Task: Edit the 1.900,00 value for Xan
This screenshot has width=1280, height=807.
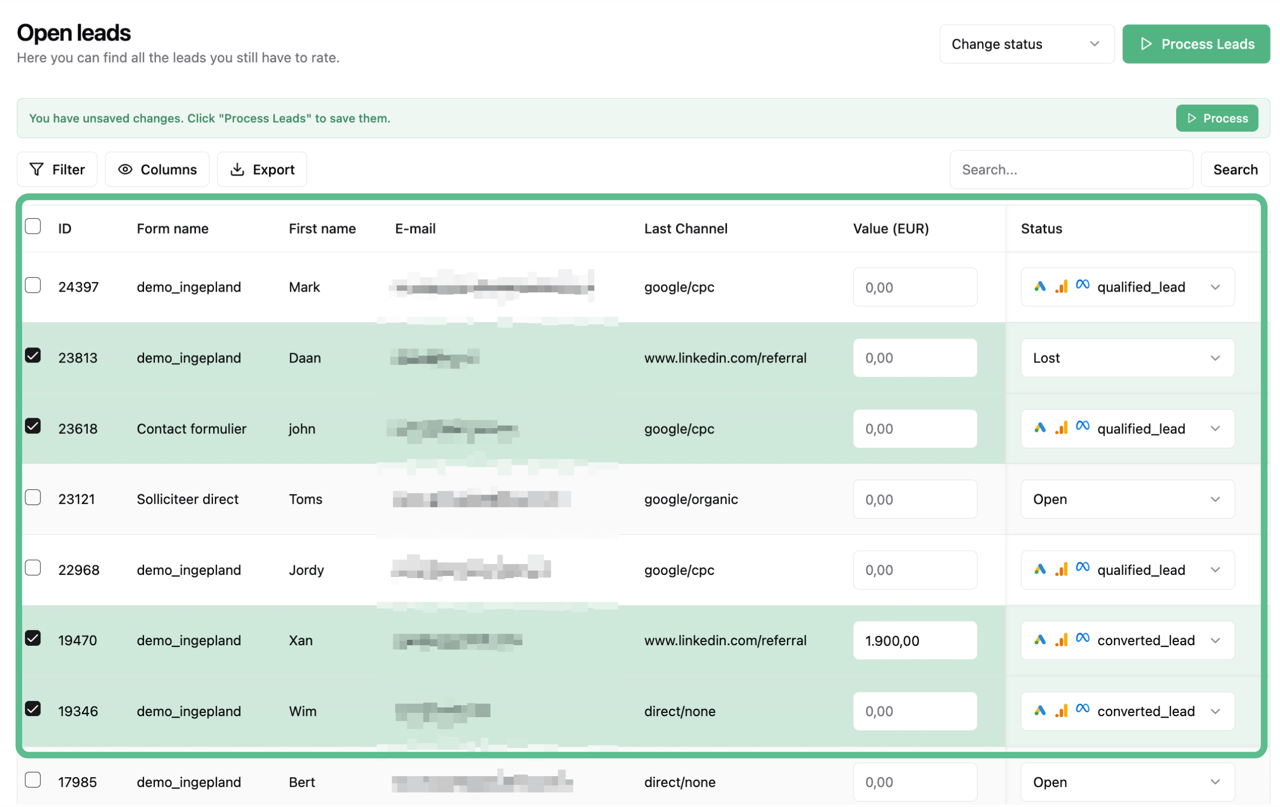Action: click(915, 640)
